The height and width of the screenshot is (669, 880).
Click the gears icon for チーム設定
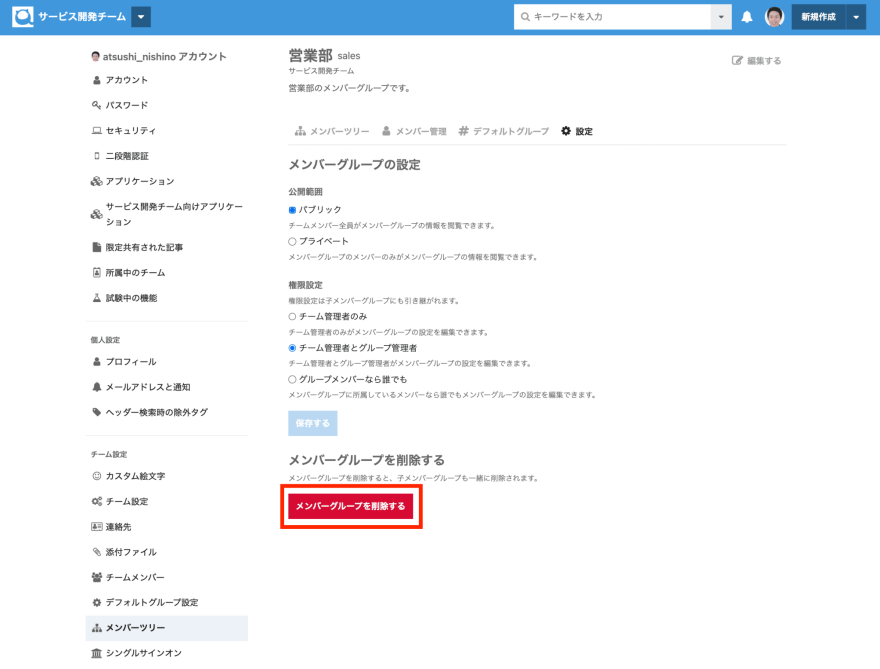click(x=97, y=501)
